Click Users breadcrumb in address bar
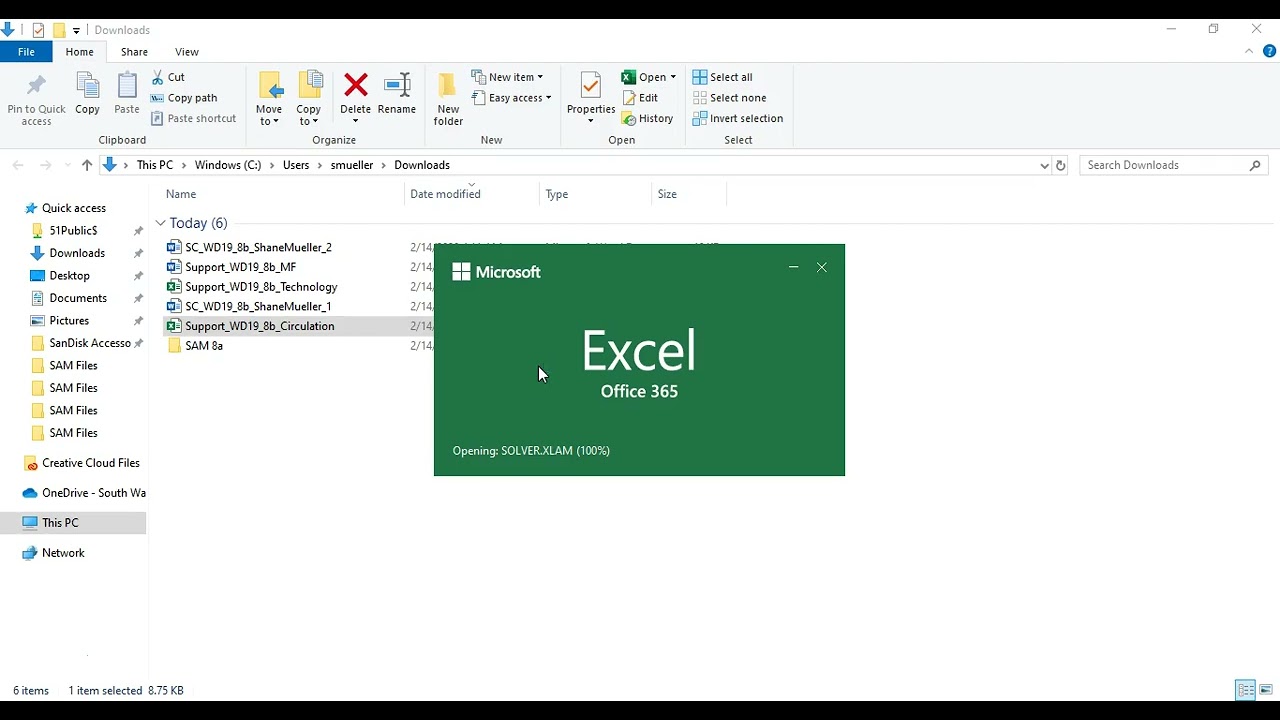Image resolution: width=1280 pixels, height=720 pixels. 296,165
